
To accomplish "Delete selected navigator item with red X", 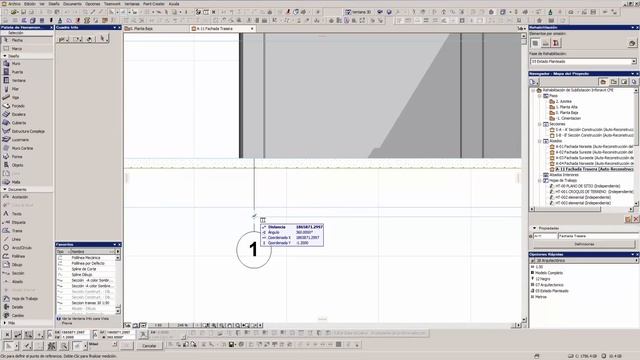I will [636, 220].
